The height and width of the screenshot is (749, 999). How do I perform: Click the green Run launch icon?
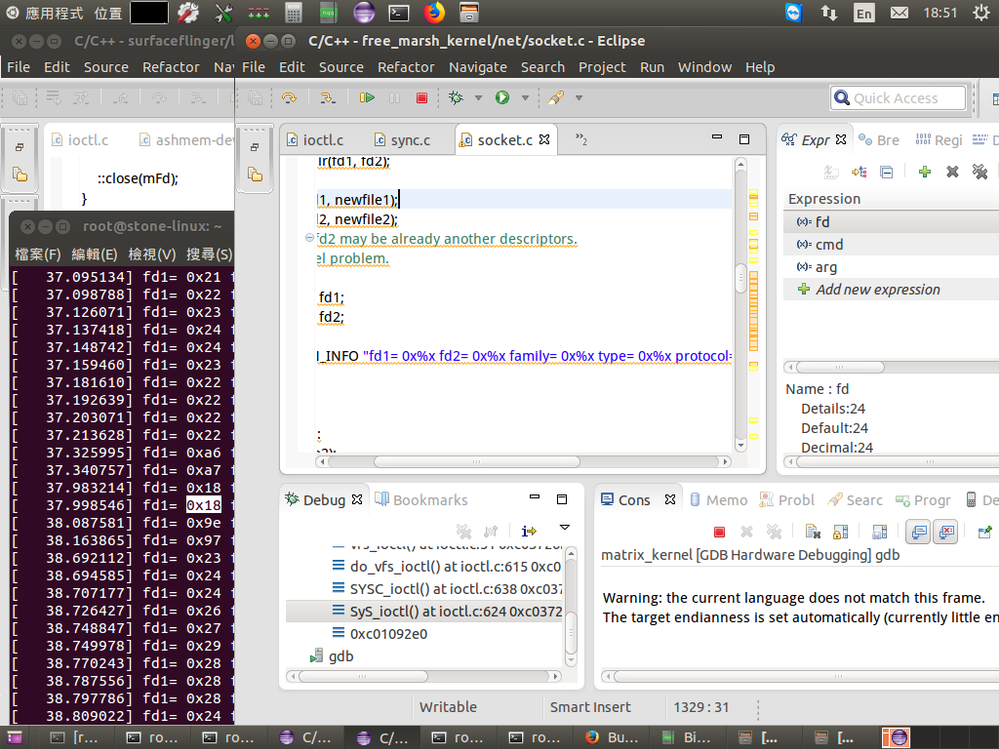pyautogui.click(x=502, y=98)
